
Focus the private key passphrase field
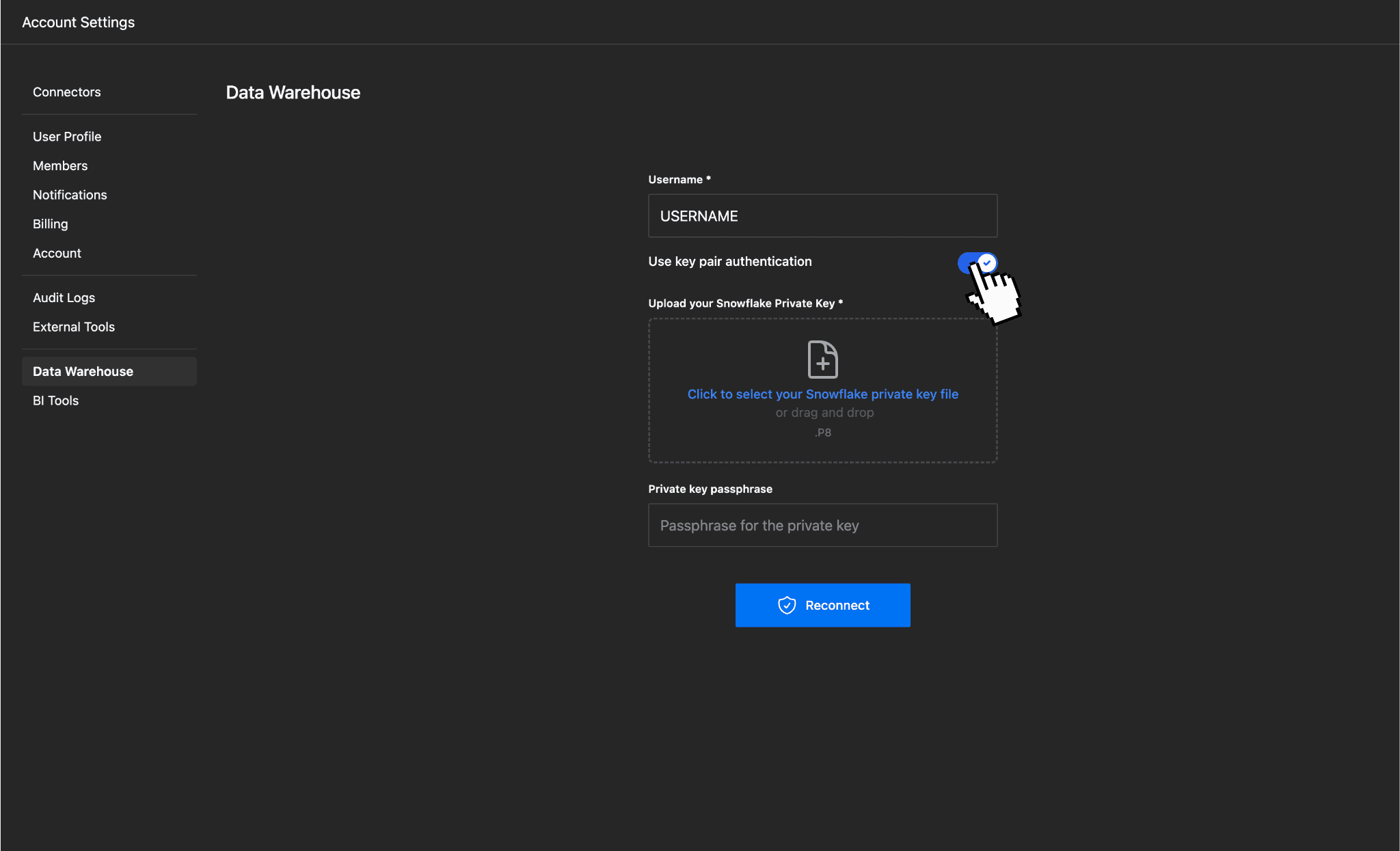coord(822,525)
